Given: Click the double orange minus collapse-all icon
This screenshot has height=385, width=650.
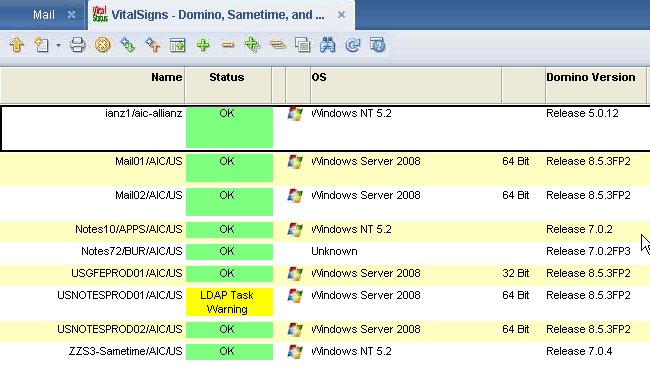Looking at the screenshot, I should (278, 44).
